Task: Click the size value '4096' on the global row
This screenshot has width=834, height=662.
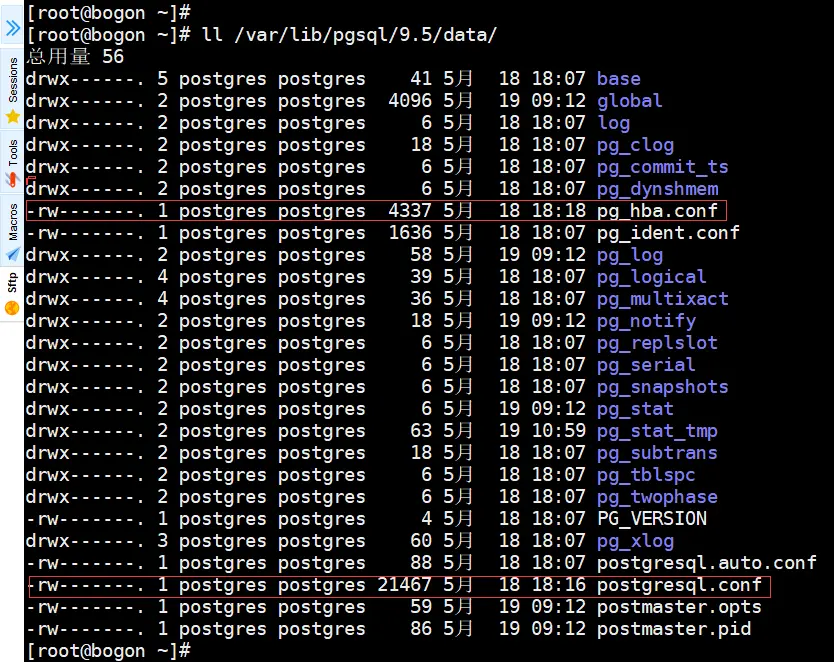Action: tap(410, 101)
